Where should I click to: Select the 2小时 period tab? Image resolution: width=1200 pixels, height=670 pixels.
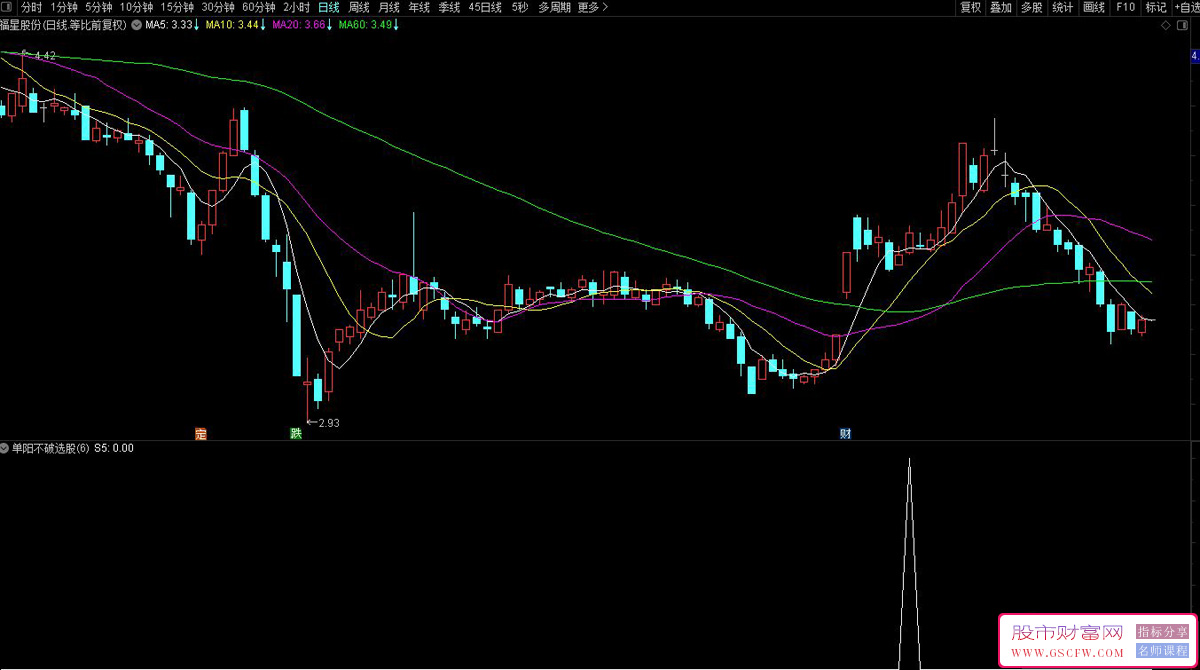pyautogui.click(x=297, y=7)
